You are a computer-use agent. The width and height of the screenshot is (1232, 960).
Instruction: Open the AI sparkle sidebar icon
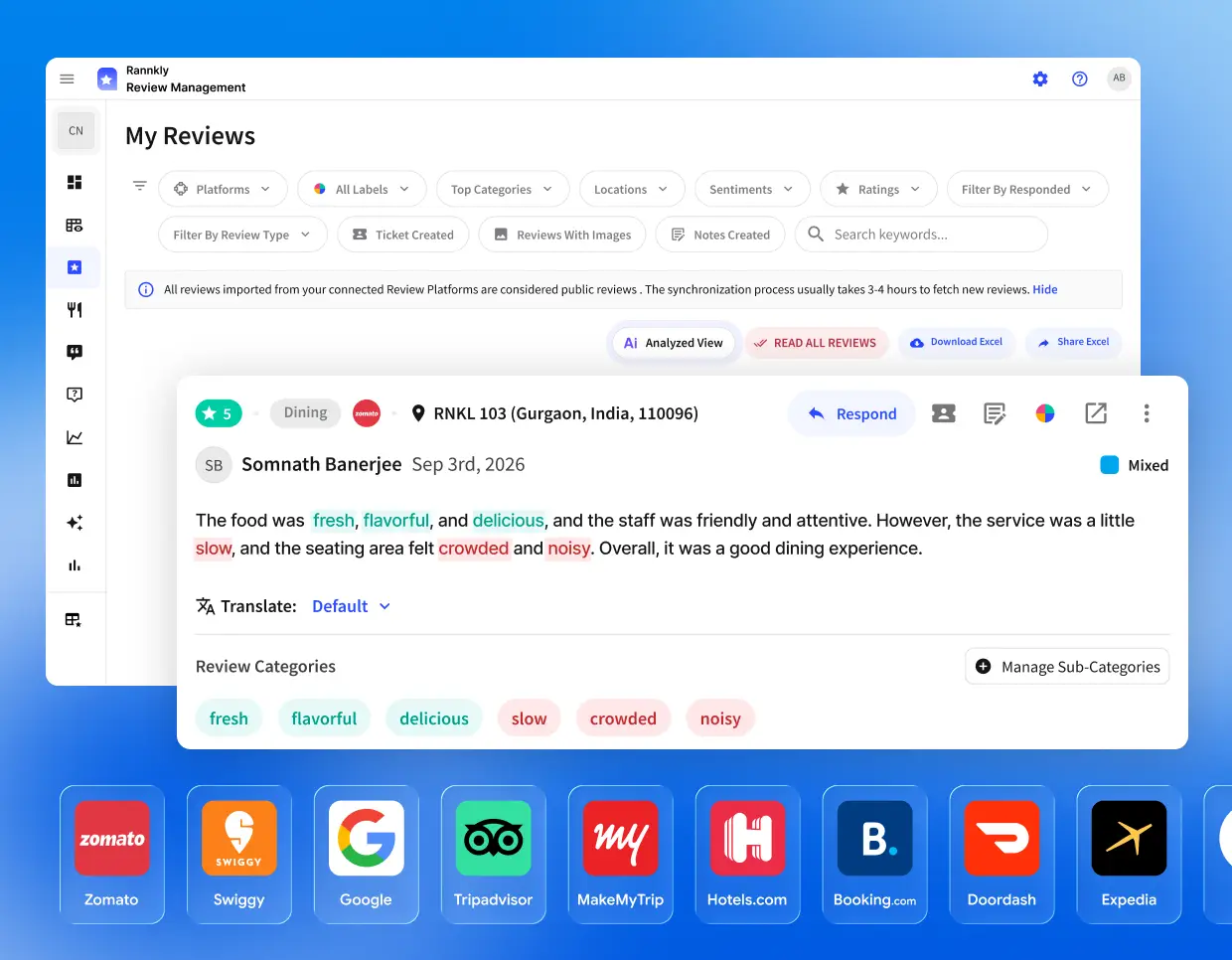pyautogui.click(x=75, y=523)
